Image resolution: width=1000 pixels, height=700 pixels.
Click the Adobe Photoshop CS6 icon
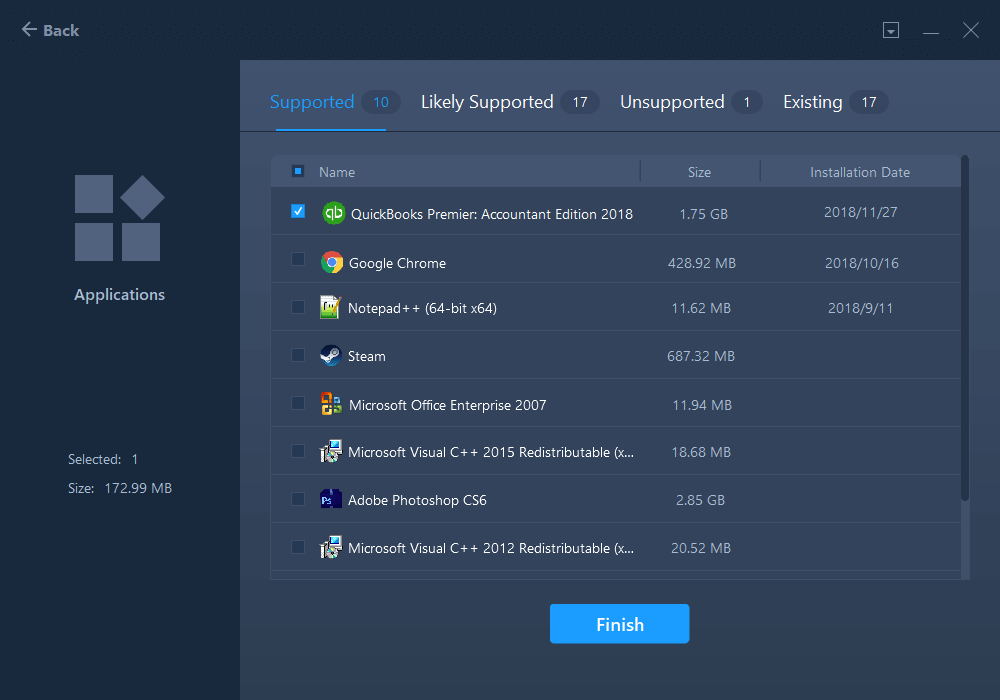(330, 500)
